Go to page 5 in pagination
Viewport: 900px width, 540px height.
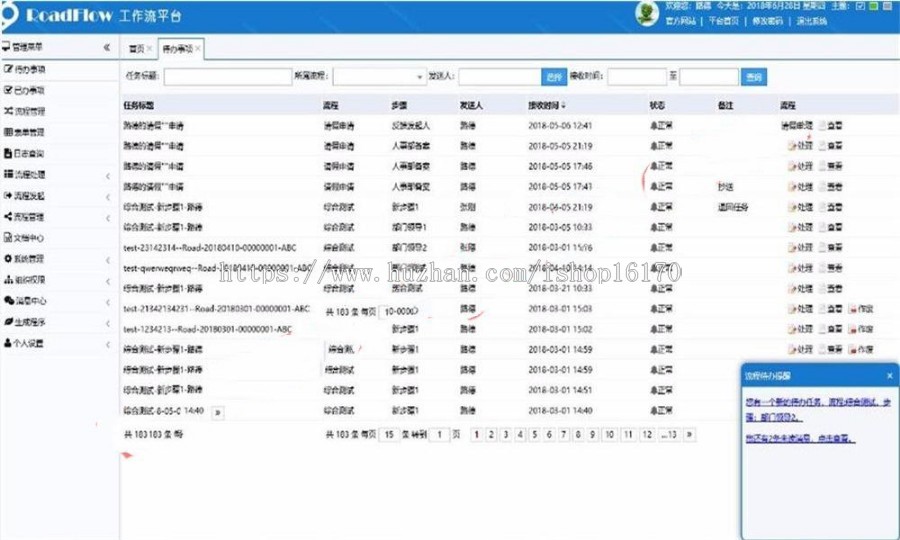(x=534, y=434)
